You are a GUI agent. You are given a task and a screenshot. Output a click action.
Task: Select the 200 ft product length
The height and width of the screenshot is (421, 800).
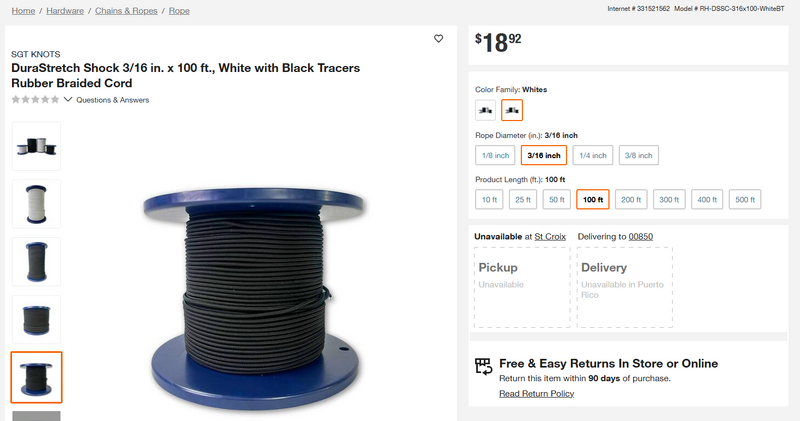pos(631,200)
